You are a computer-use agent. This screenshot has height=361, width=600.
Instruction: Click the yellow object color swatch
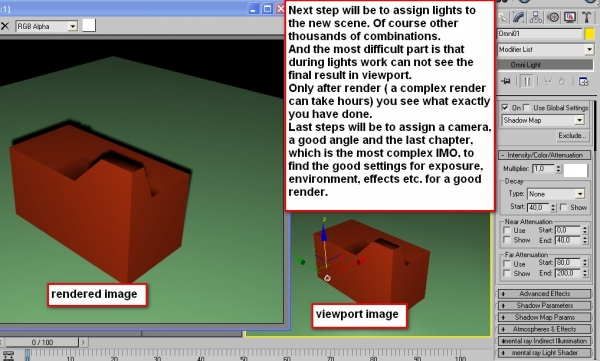(x=590, y=34)
